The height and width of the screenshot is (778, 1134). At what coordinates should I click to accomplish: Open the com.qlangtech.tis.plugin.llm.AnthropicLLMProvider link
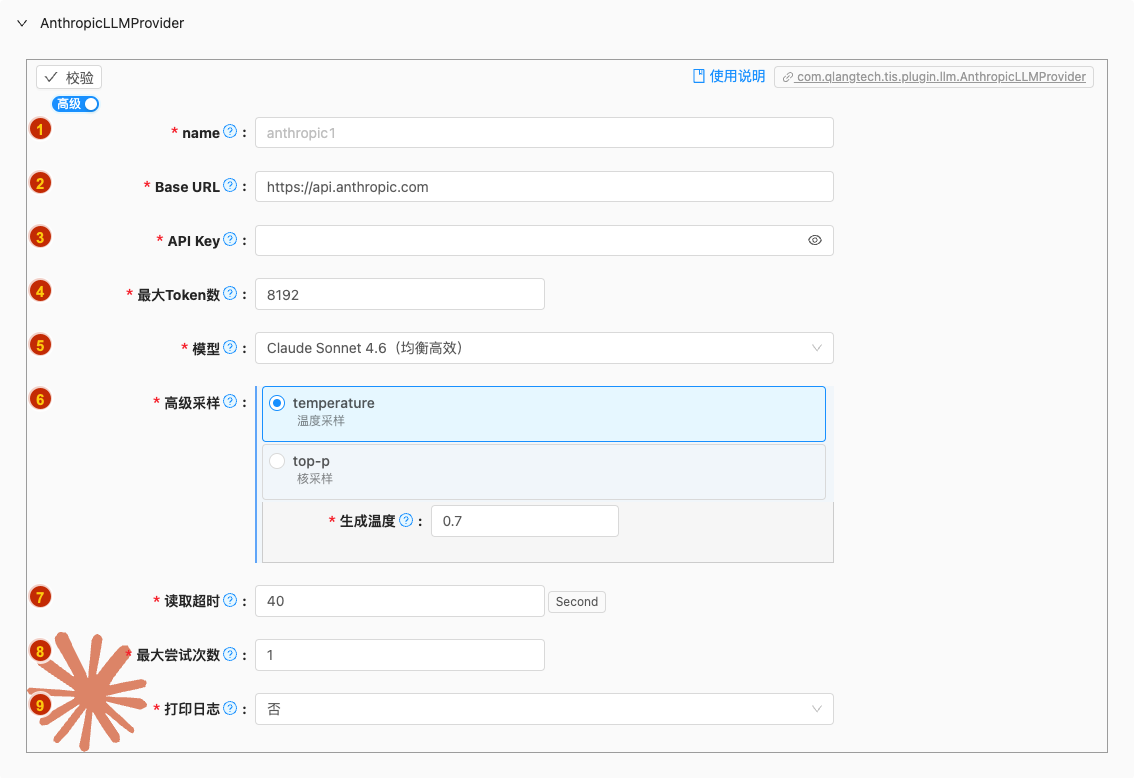[934, 77]
